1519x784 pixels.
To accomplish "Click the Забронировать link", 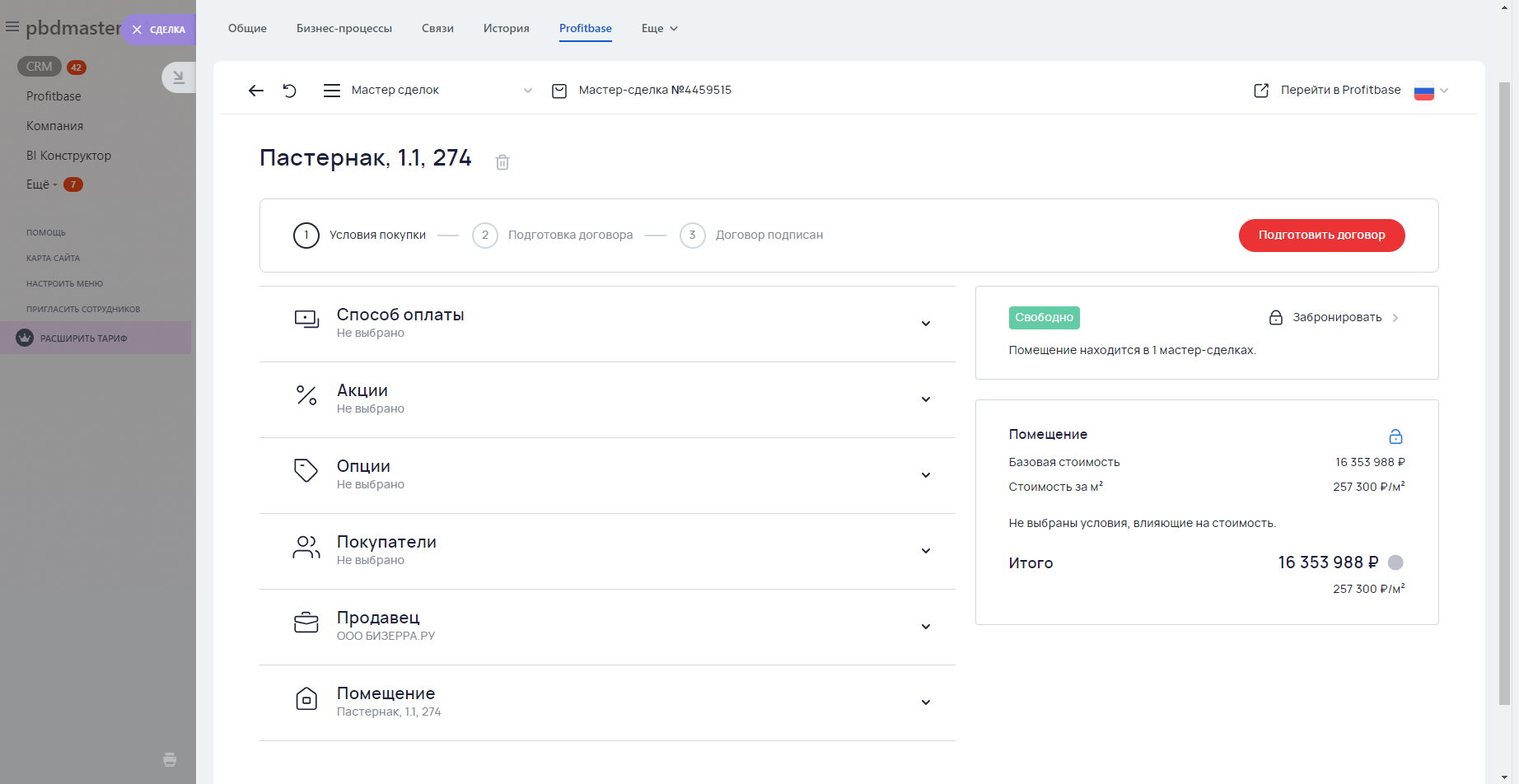I will click(x=1336, y=317).
